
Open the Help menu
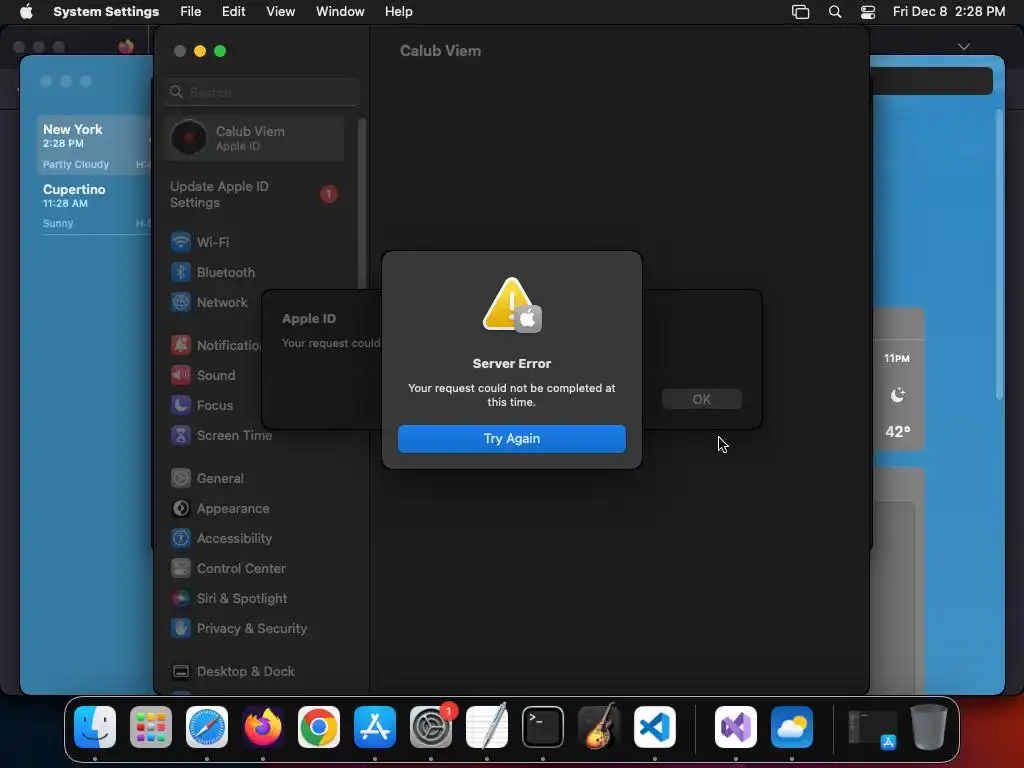(x=398, y=12)
